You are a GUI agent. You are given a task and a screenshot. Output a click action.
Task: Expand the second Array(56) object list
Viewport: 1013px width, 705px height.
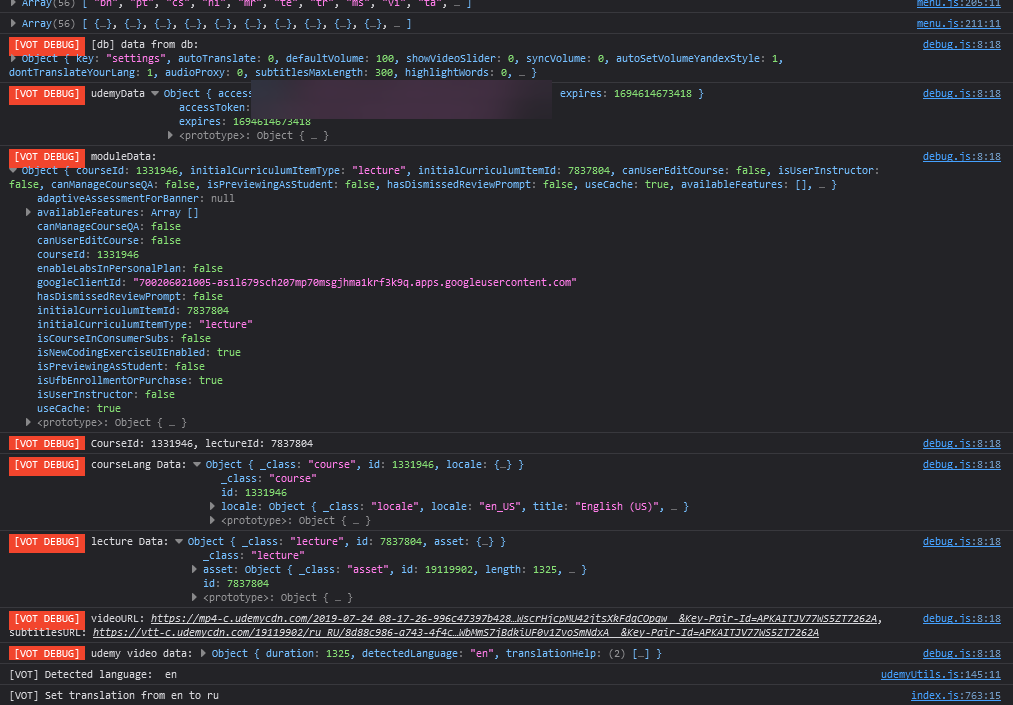[14, 23]
